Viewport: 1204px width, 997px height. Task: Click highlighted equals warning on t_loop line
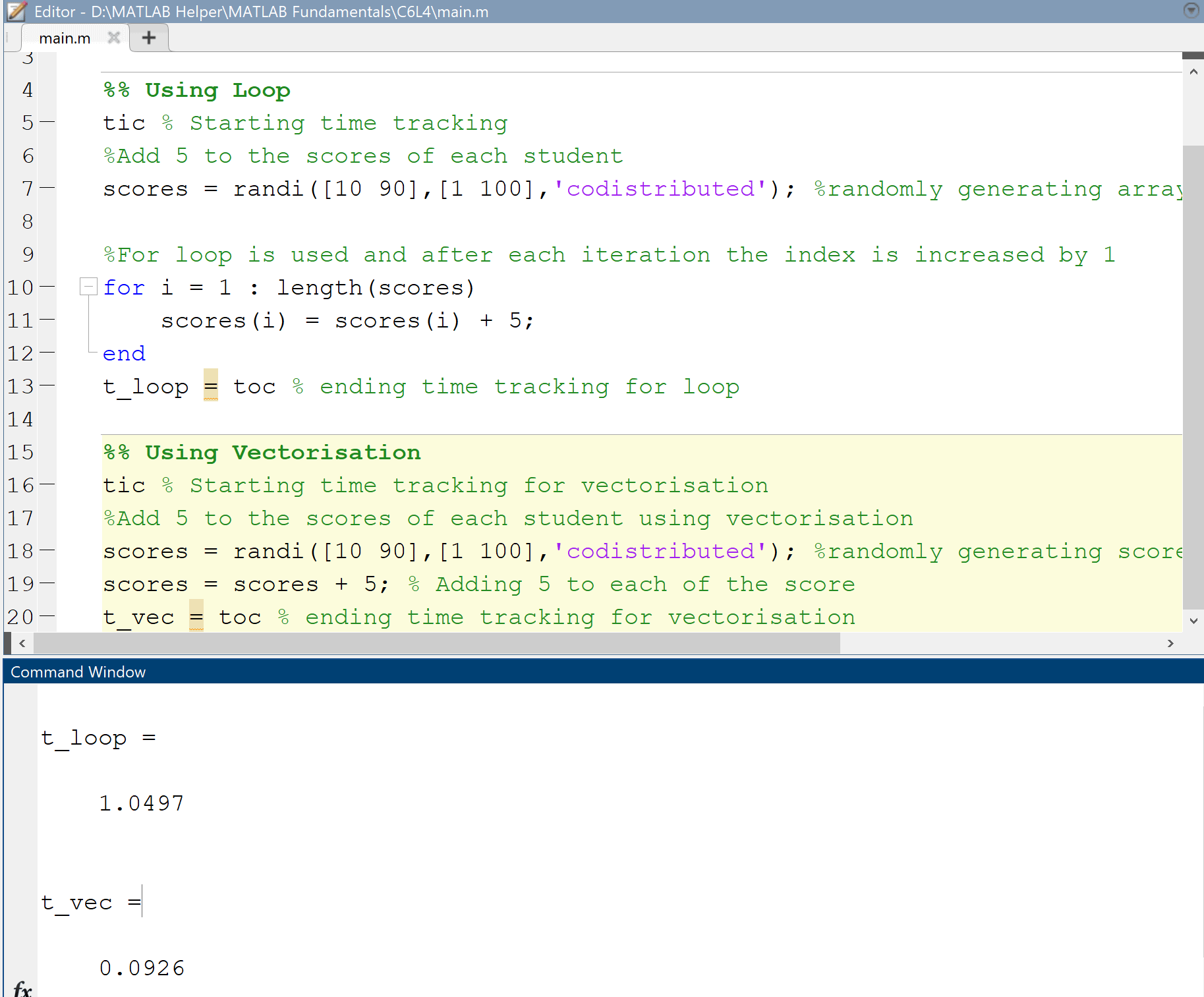211,385
